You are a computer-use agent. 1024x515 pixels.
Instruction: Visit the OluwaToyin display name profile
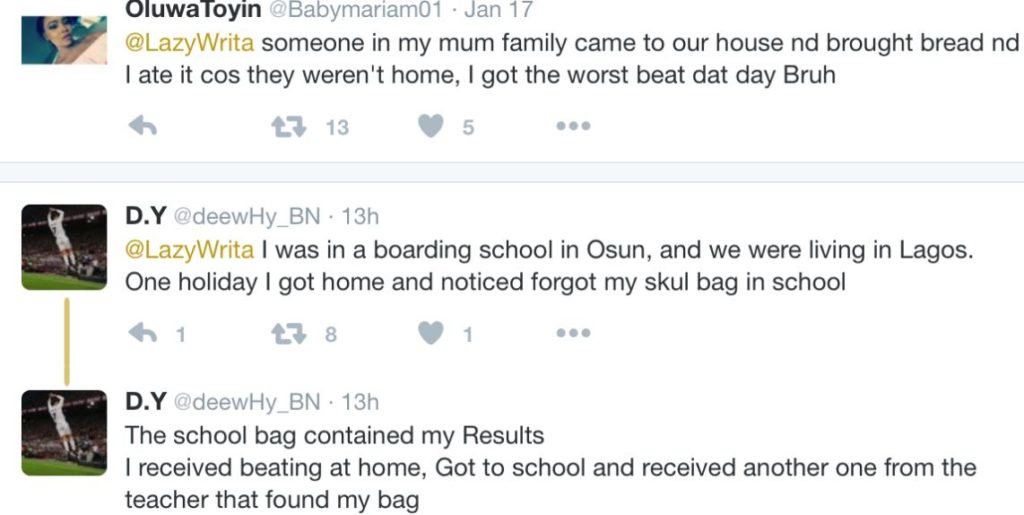[x=193, y=10]
